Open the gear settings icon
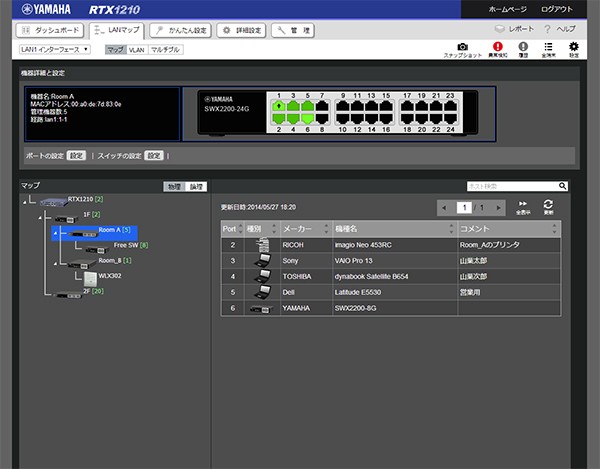 click(x=574, y=47)
